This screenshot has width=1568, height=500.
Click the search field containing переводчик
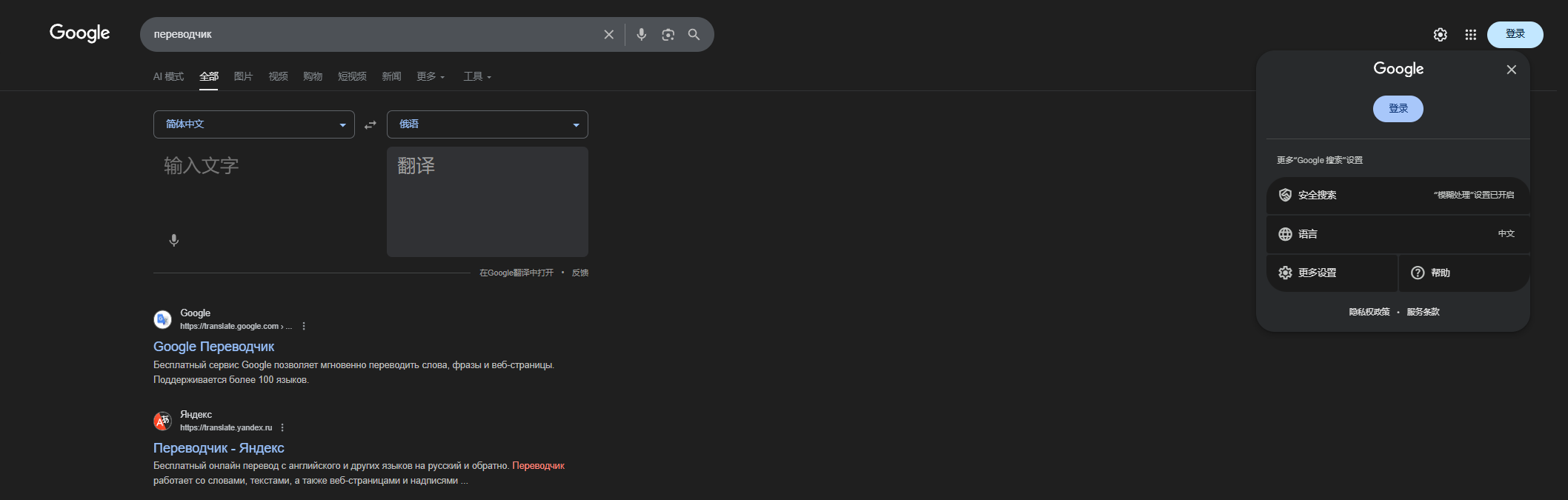coord(374,35)
